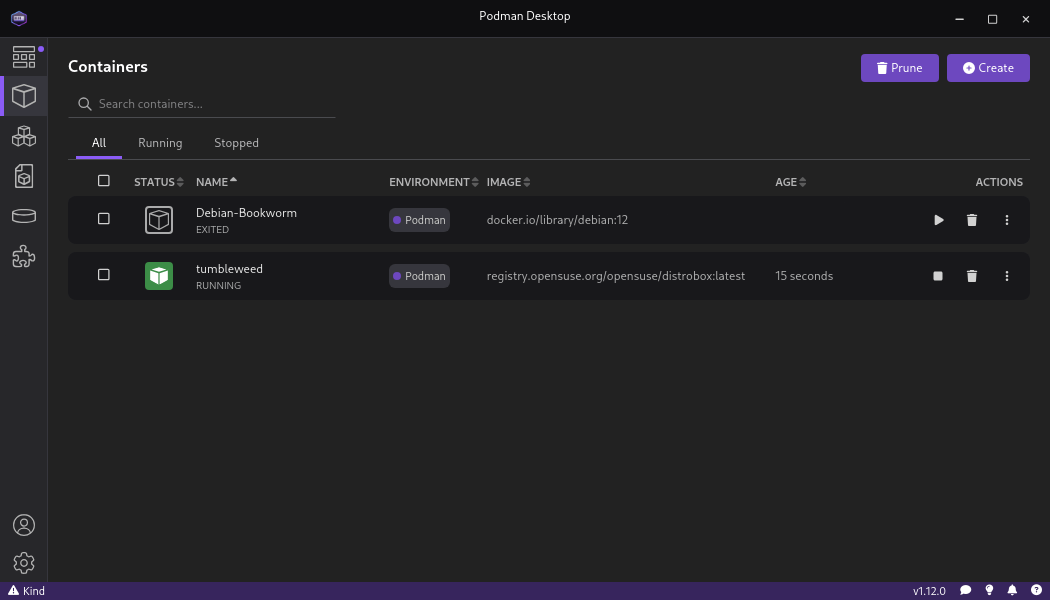1050x600 pixels.
Task: Open the Accounts icon in sidebar
Action: pyautogui.click(x=23, y=525)
